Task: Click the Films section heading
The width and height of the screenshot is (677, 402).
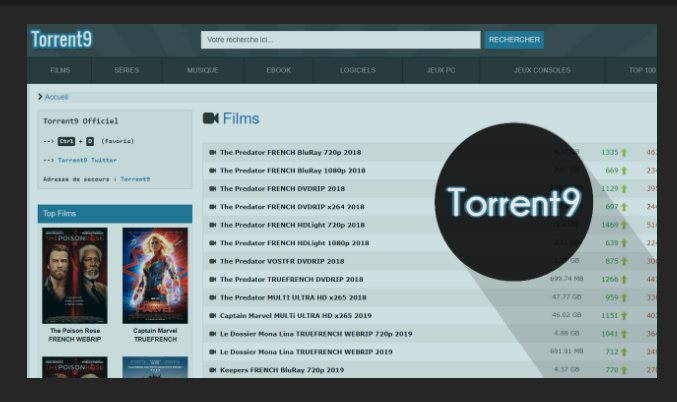Action: [241, 118]
